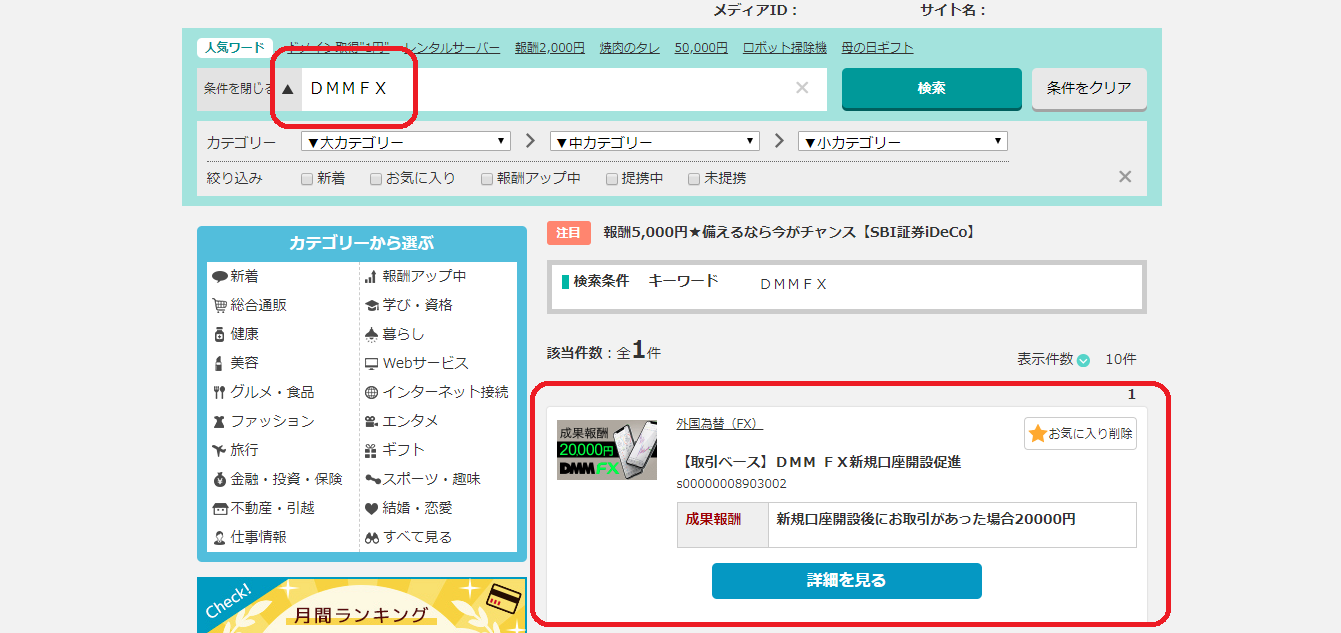Viewport: 1341px width, 633px height.
Task: Select the 報酬2,000円 popular word link
Action: (x=550, y=48)
